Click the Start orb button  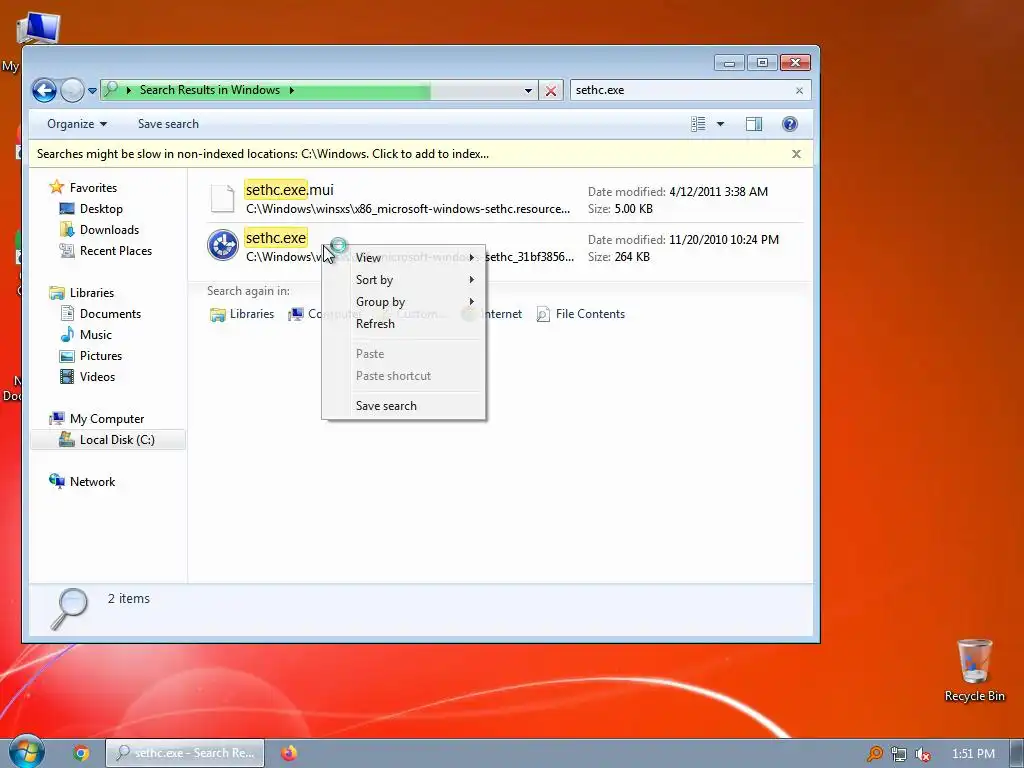click(26, 753)
